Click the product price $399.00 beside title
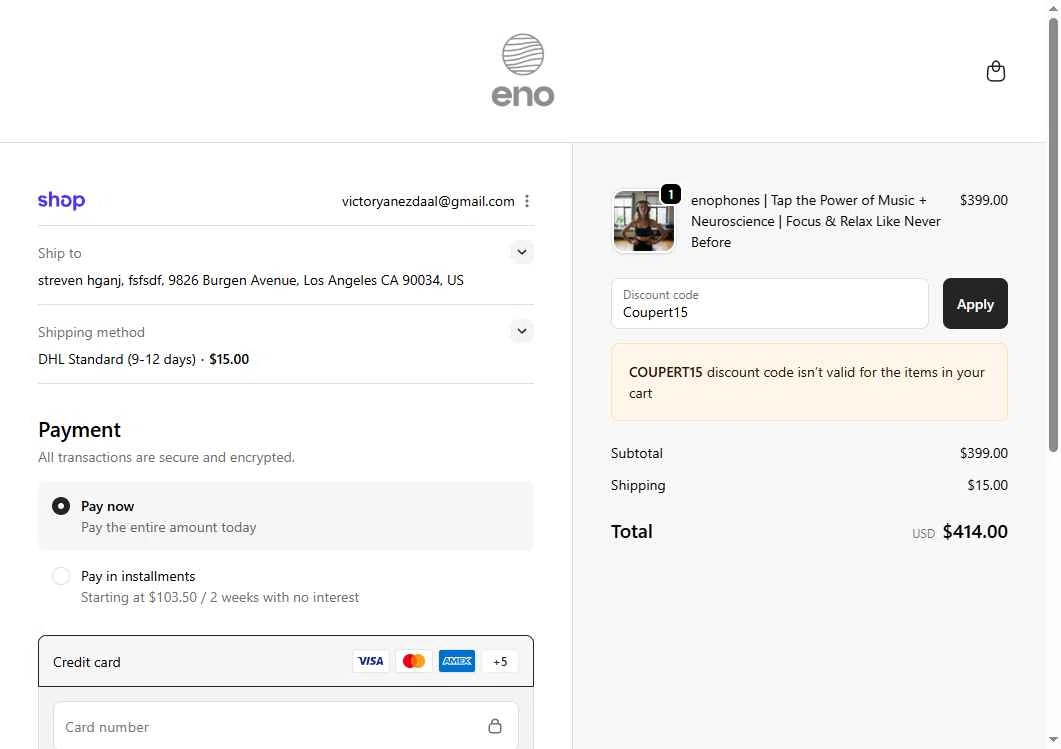This screenshot has width=1061, height=749. click(x=983, y=200)
